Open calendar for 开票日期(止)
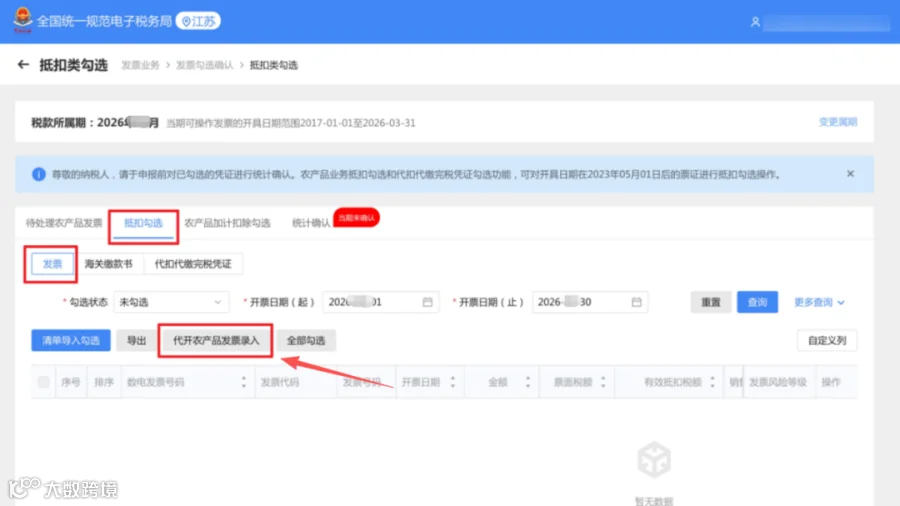 637,302
